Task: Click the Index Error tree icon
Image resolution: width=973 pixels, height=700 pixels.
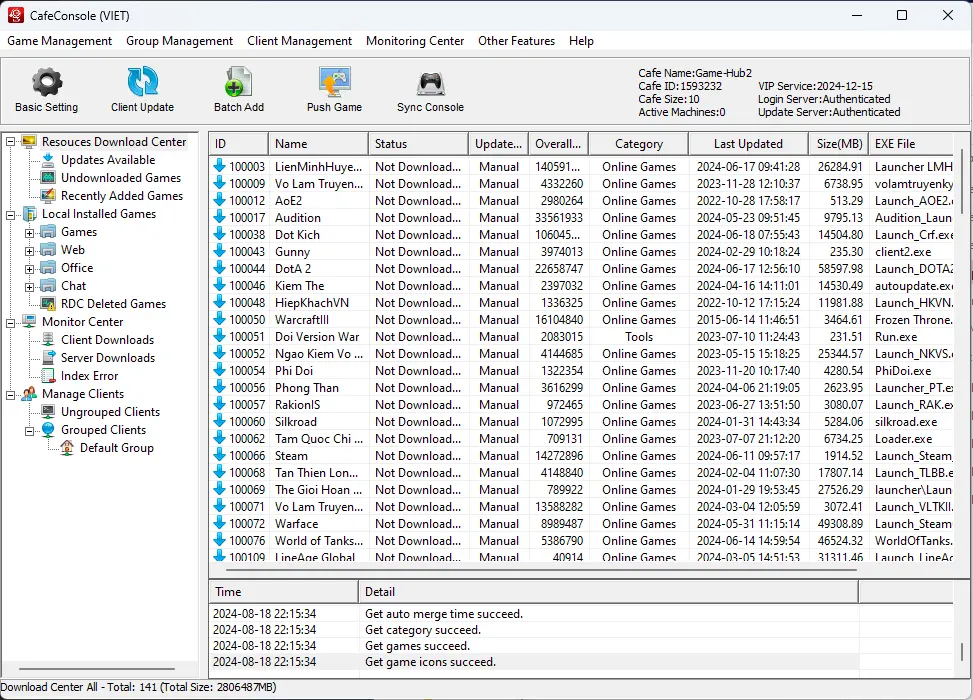Action: pyautogui.click(x=48, y=376)
